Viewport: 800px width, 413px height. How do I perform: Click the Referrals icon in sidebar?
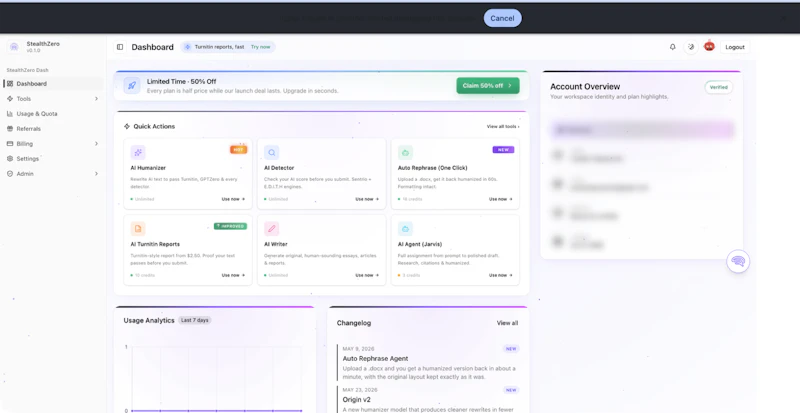10,129
